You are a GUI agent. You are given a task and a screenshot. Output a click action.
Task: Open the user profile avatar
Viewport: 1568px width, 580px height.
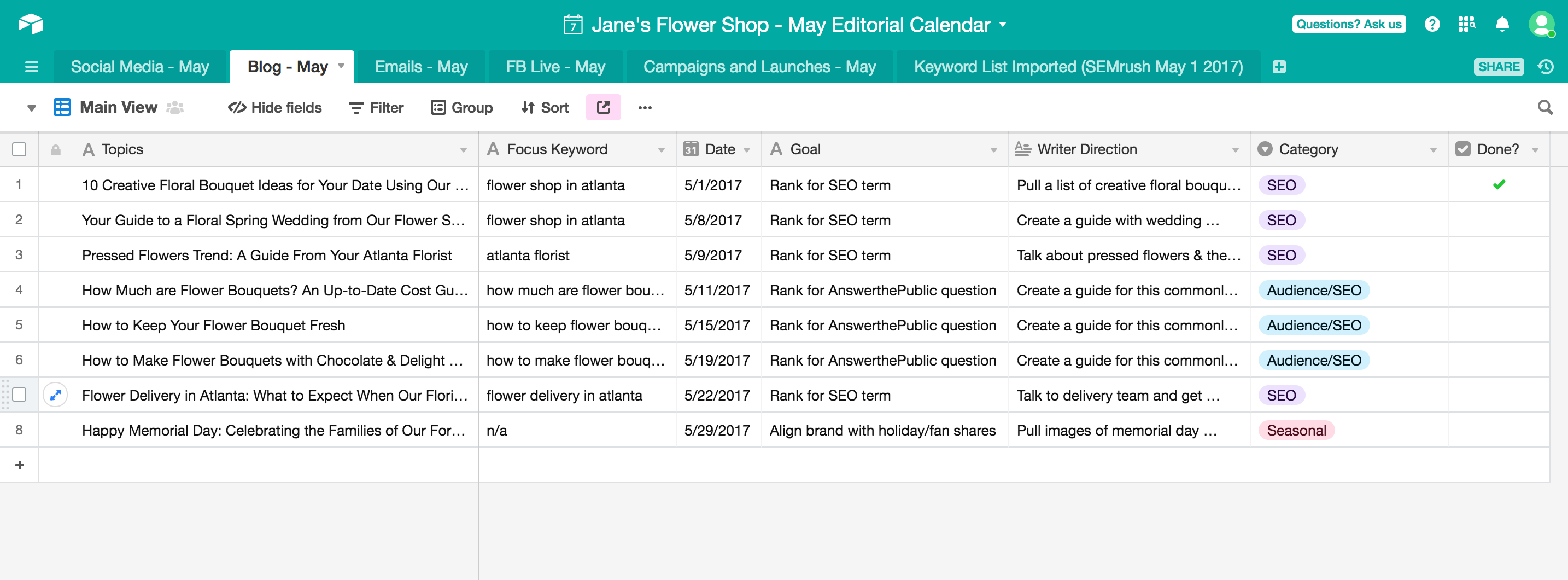[x=1541, y=25]
